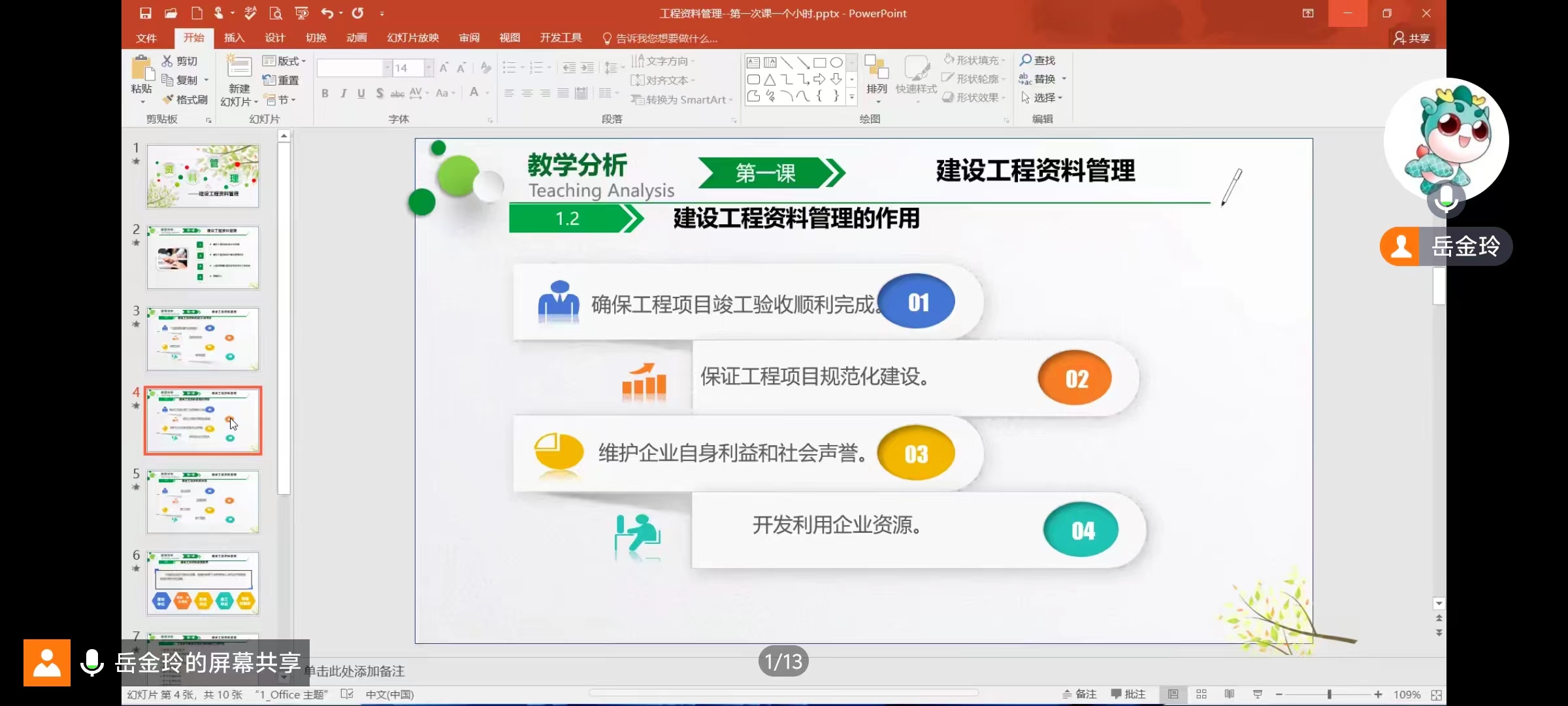Screen dimensions: 1568x706
Task: Select the Format Painter (格式刷) tool
Action: click(185, 100)
